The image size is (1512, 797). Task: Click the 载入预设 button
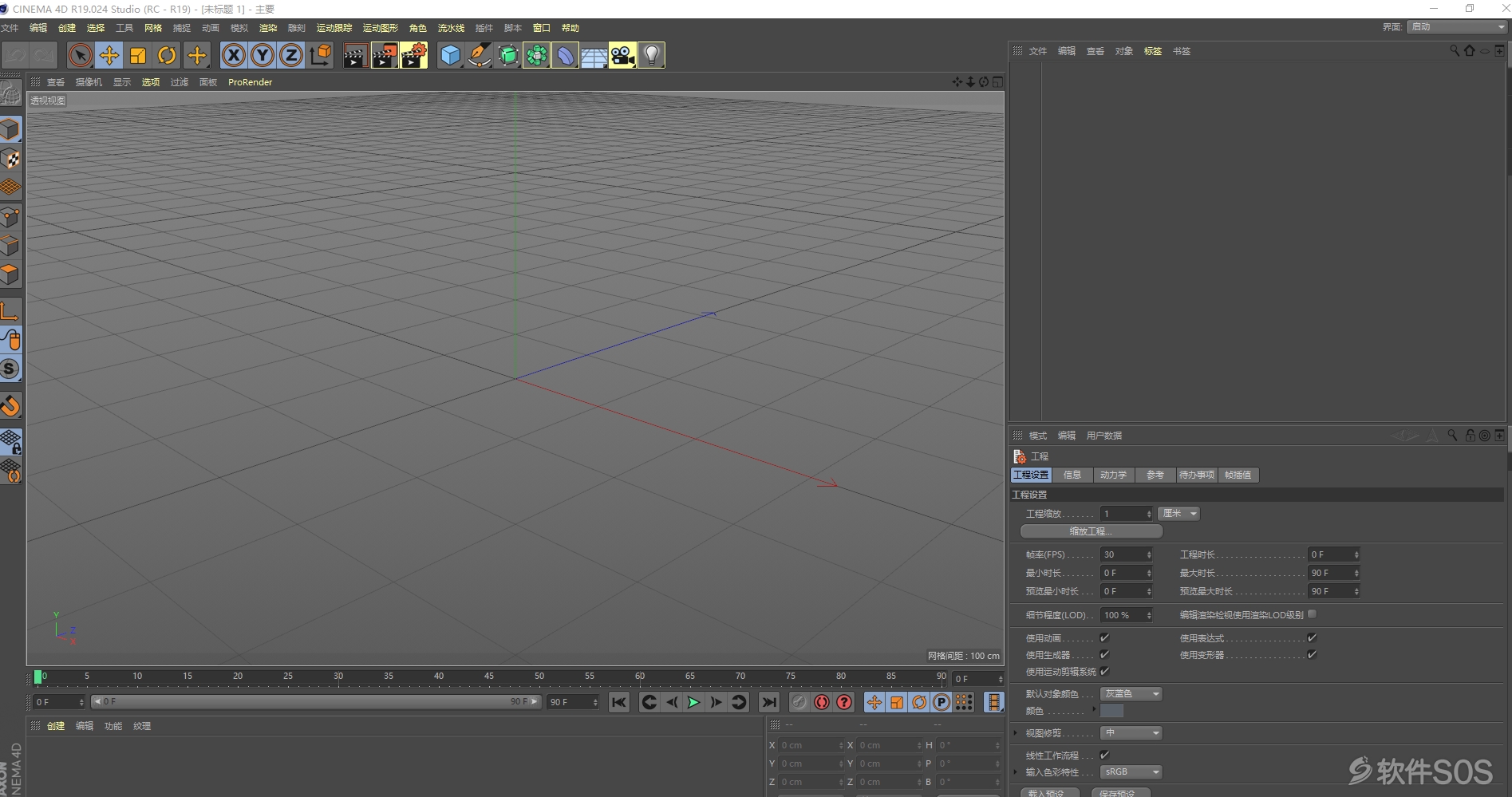point(1049,793)
